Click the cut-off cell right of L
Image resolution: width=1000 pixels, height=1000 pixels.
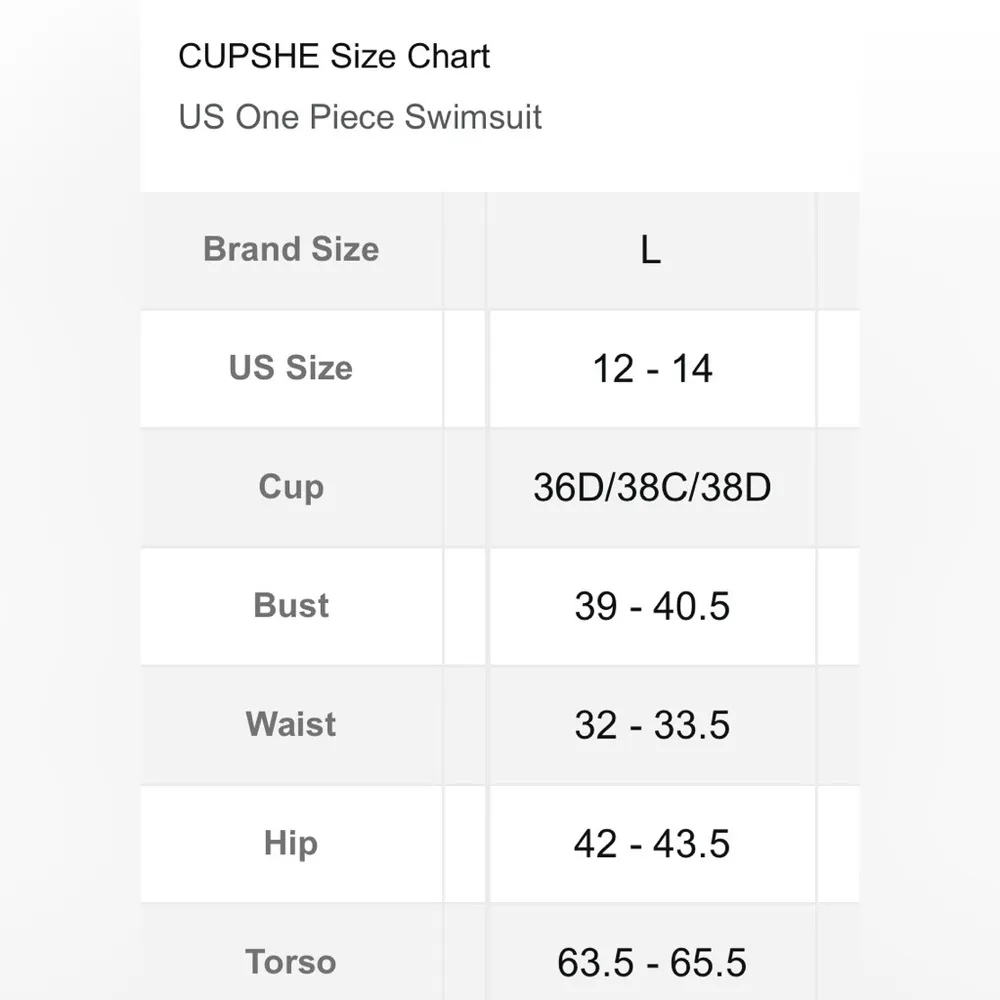[x=840, y=249]
